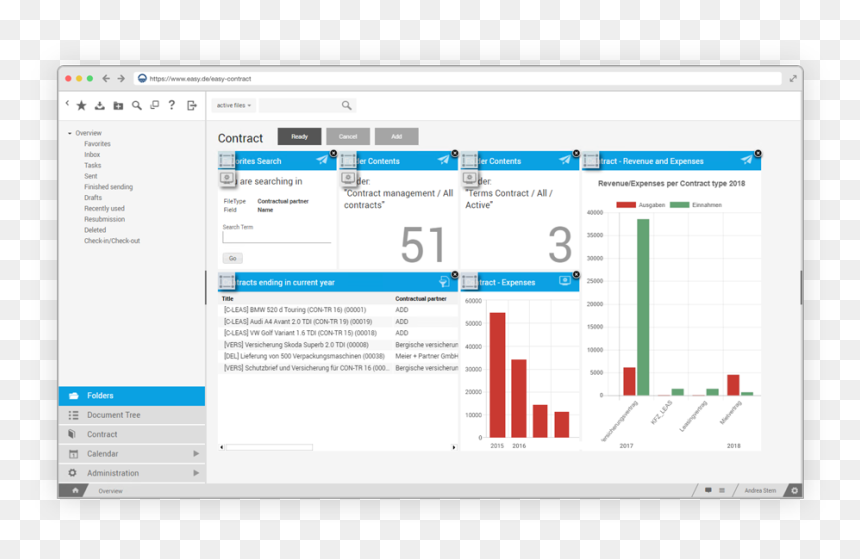Viewport: 860px width, 559px height.
Task: Select row "[DEL] Lieferung von 500 Verpackungsmaschinen"
Action: coord(338,356)
